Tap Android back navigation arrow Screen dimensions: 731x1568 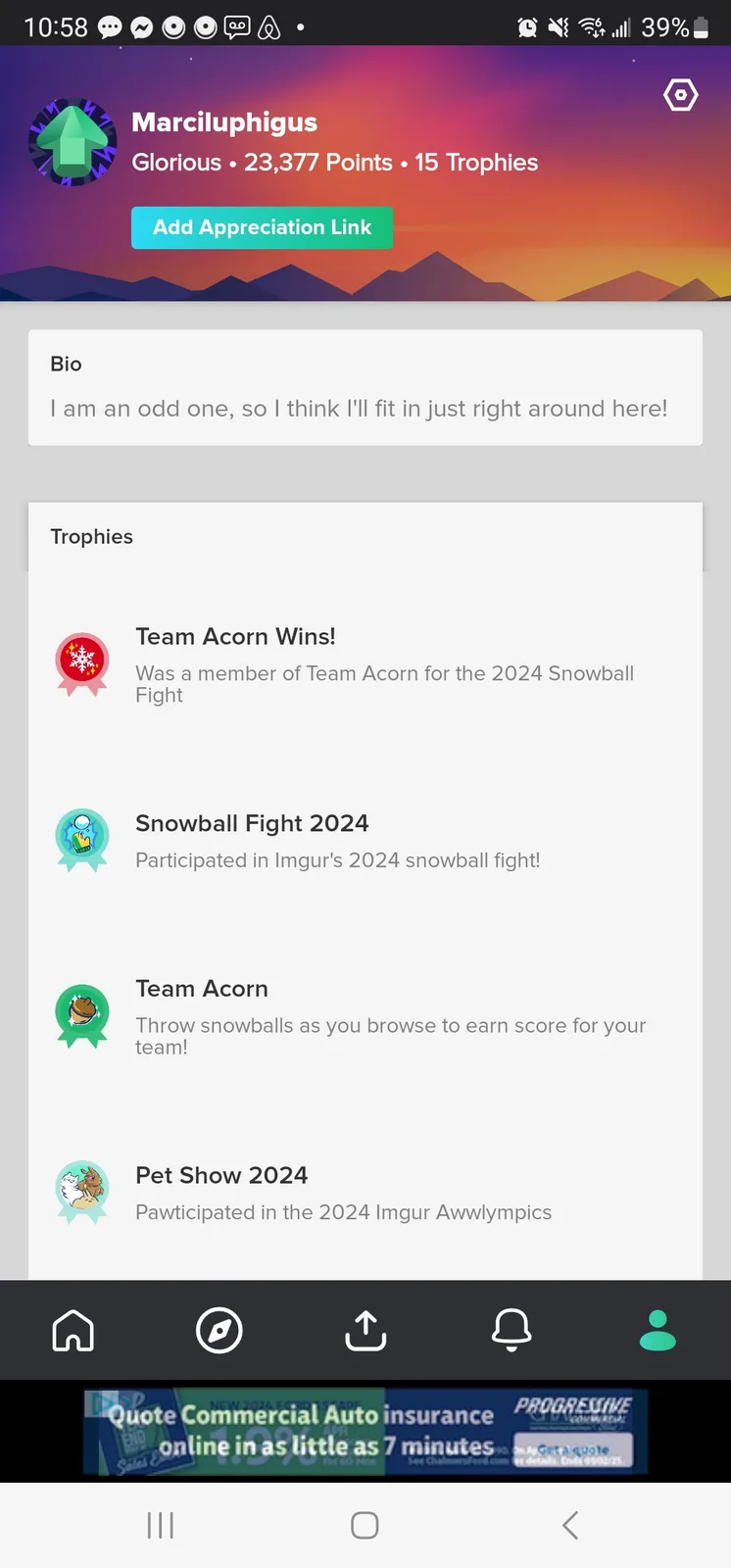(570, 1525)
